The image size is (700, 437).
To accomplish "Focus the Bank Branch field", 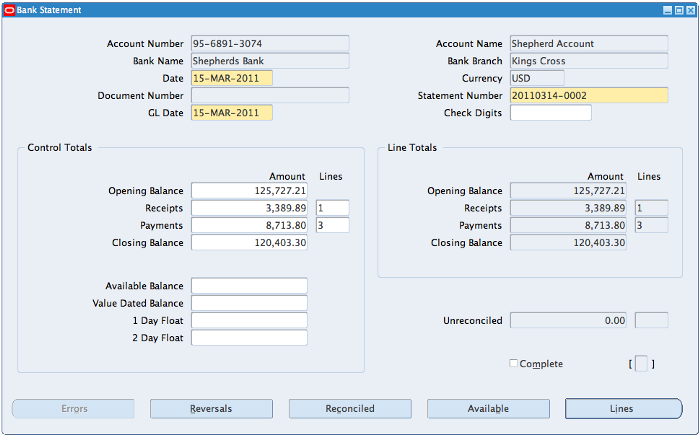I will (x=589, y=61).
